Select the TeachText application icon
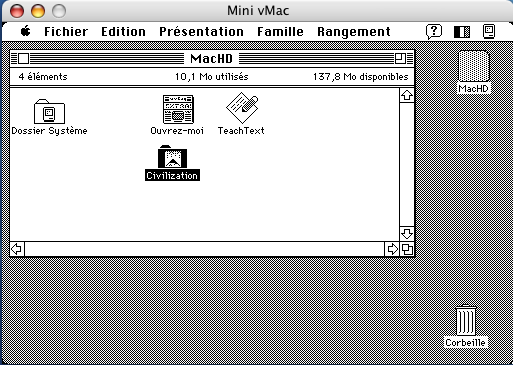Viewport: 513px width, 365px height. (x=242, y=108)
